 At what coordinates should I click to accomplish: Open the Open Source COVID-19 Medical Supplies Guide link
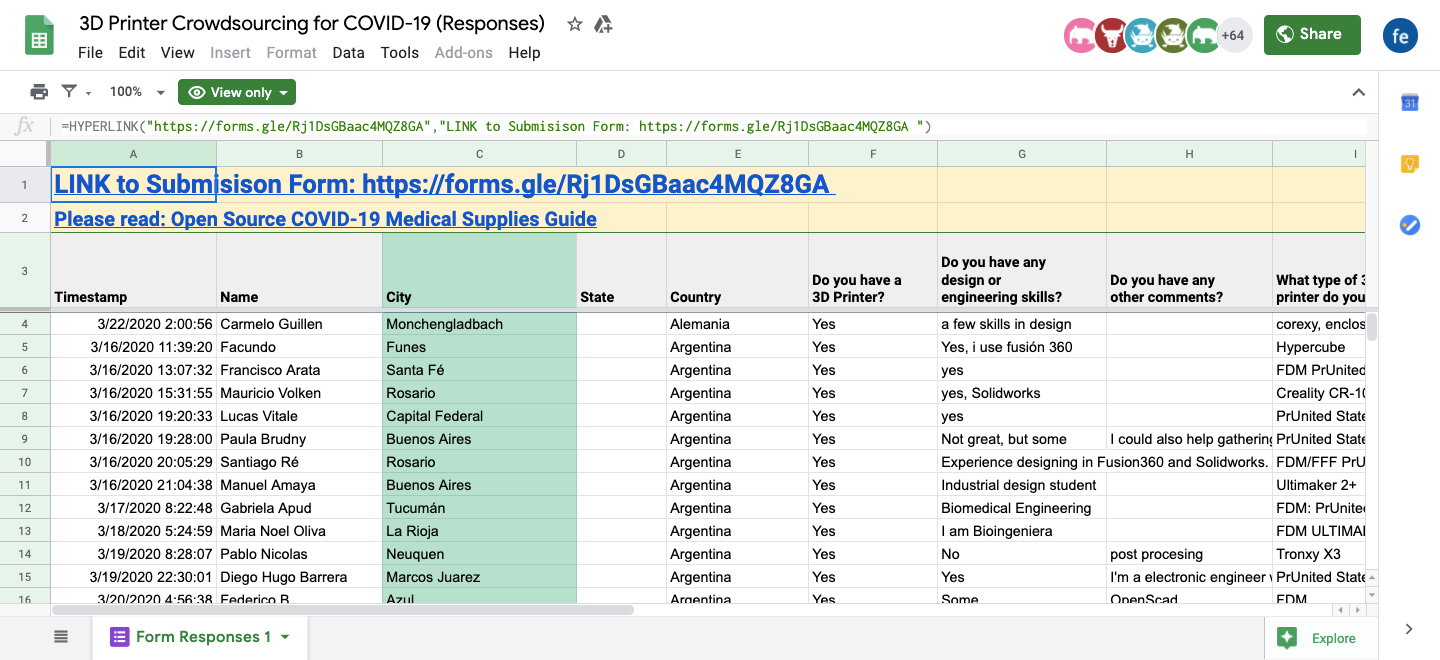(x=325, y=219)
